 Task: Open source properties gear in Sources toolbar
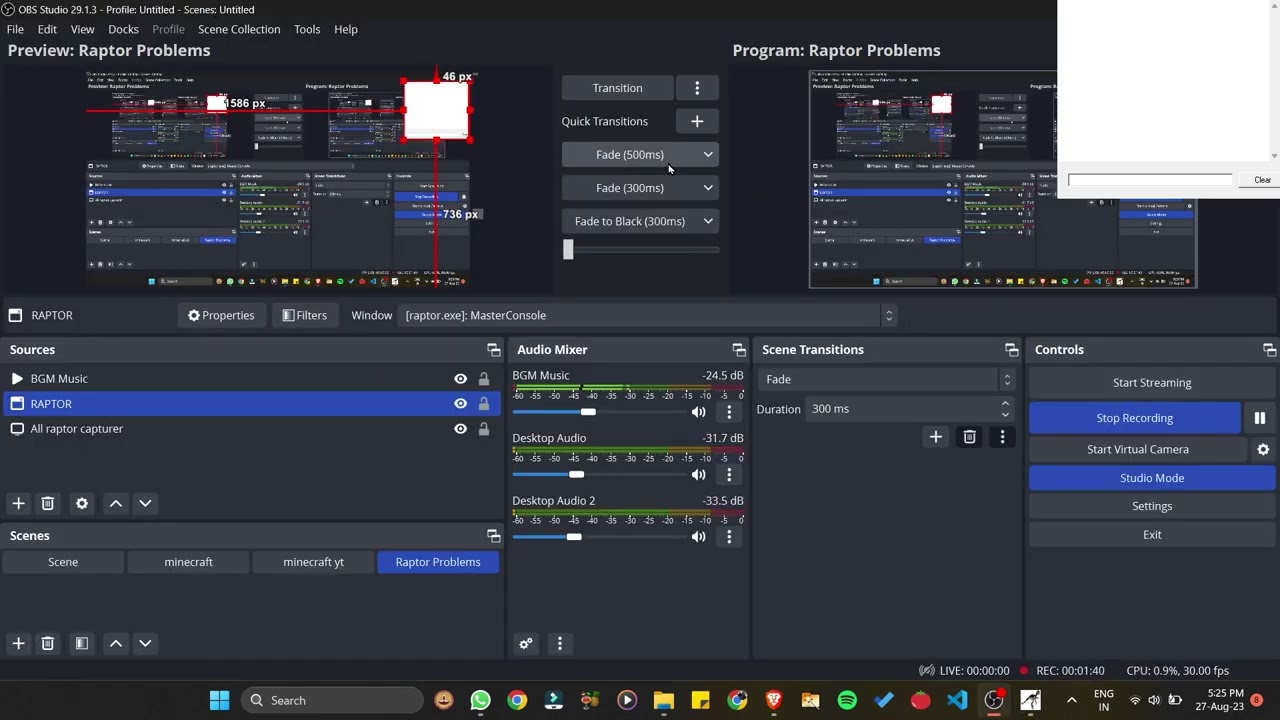[82, 504]
